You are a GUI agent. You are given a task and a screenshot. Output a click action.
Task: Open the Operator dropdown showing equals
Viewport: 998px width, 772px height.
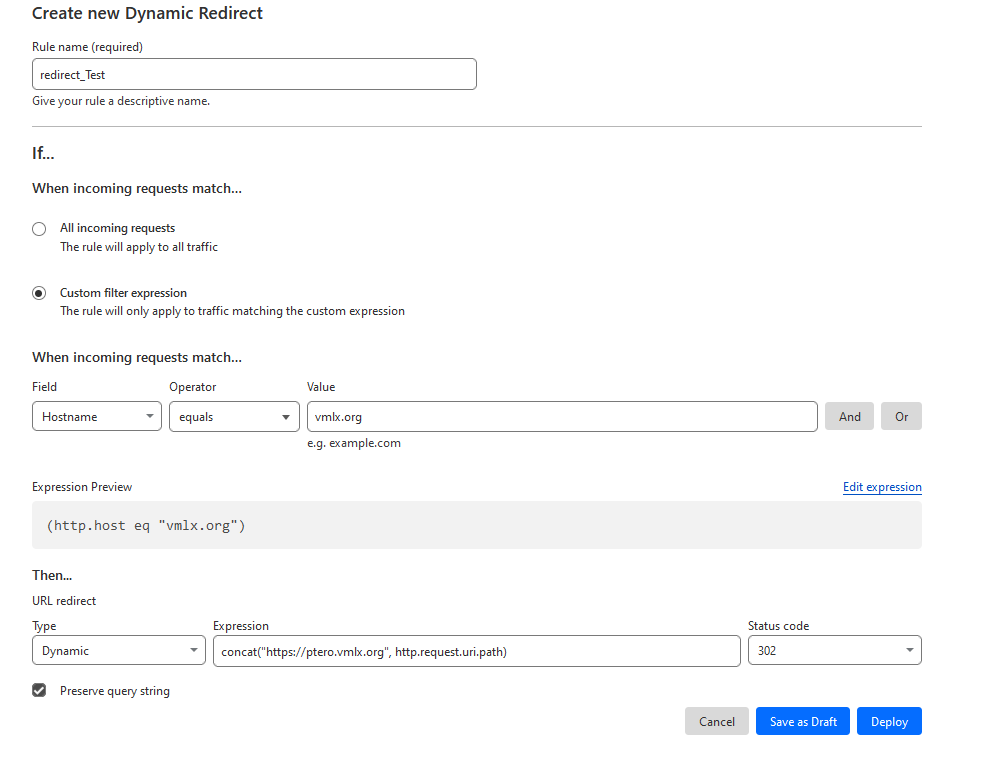tap(233, 417)
